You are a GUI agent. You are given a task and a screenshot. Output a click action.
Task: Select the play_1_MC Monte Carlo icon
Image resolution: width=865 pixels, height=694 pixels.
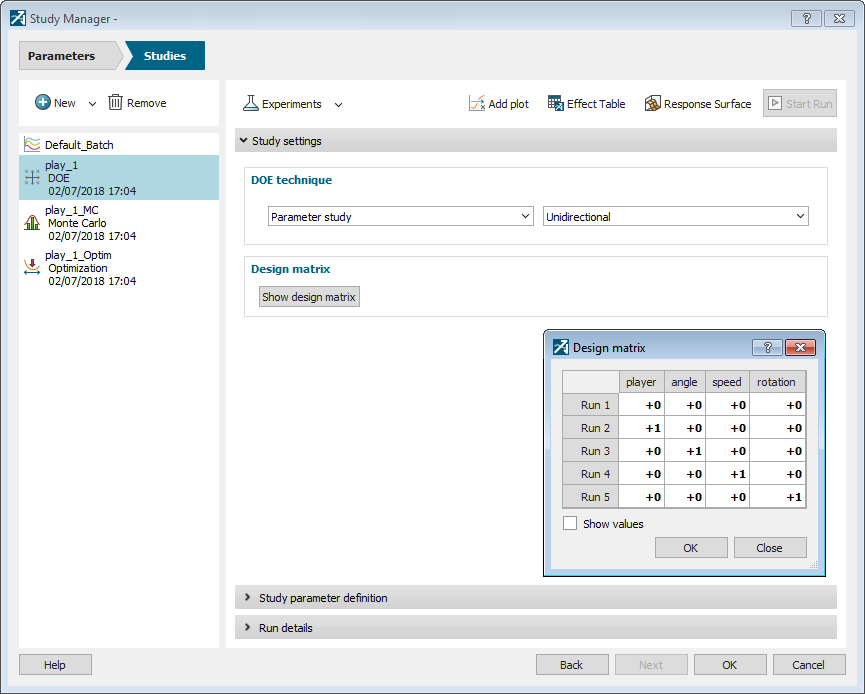tap(32, 222)
